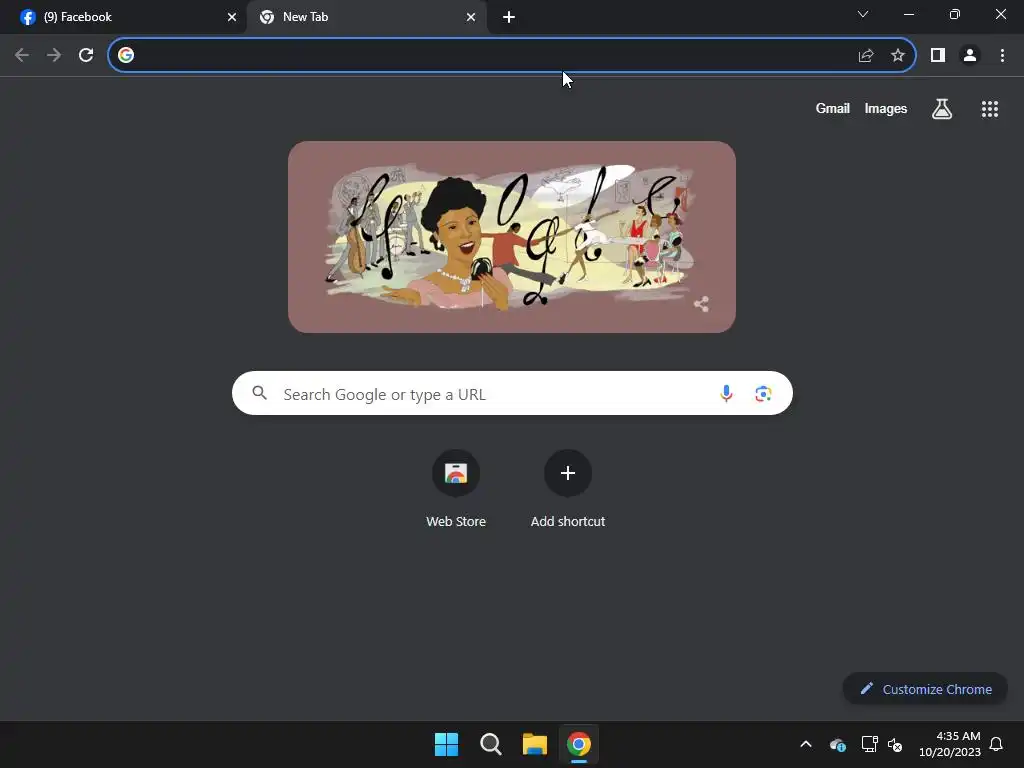Open the Chrome profile menu
1024x768 pixels.
click(970, 55)
